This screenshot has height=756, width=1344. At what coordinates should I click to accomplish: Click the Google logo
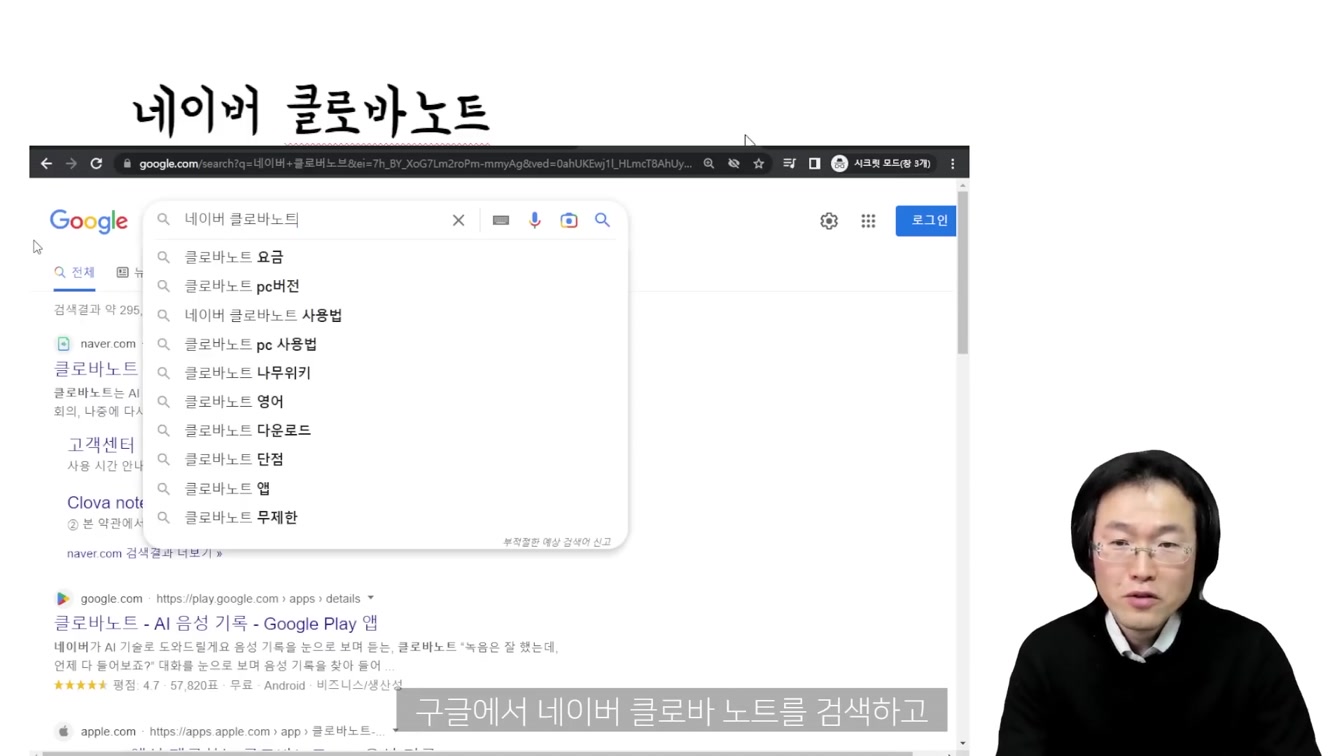tap(89, 221)
